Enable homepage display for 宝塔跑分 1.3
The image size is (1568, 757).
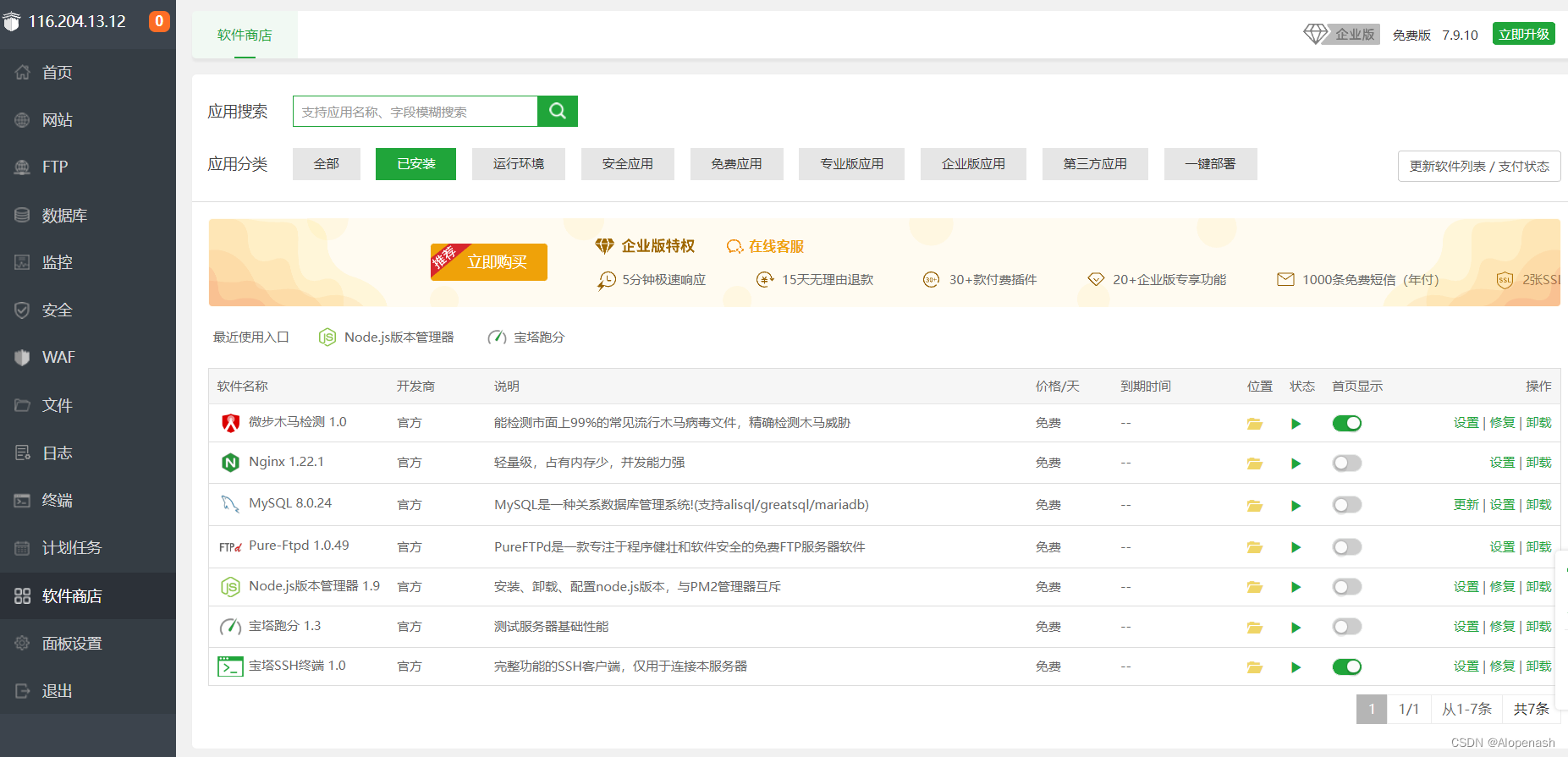tap(1346, 627)
